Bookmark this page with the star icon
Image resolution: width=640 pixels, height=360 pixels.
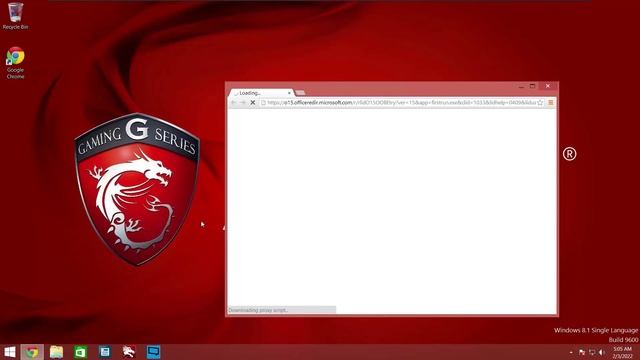coord(540,103)
